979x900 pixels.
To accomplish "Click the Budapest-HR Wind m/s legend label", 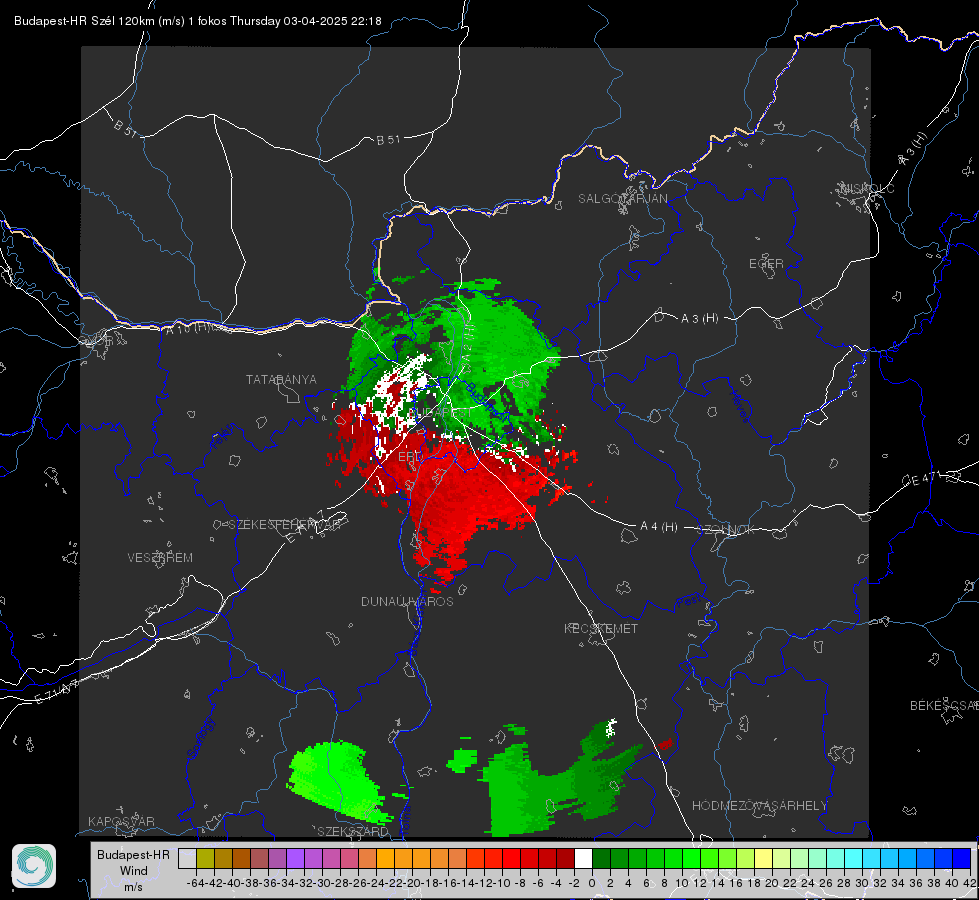I will tap(133, 870).
